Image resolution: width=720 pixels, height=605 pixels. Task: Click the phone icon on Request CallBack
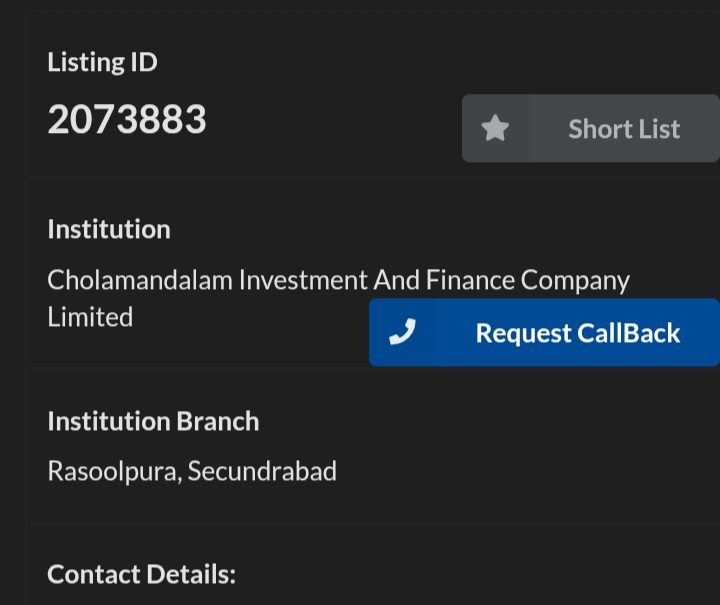click(x=402, y=333)
